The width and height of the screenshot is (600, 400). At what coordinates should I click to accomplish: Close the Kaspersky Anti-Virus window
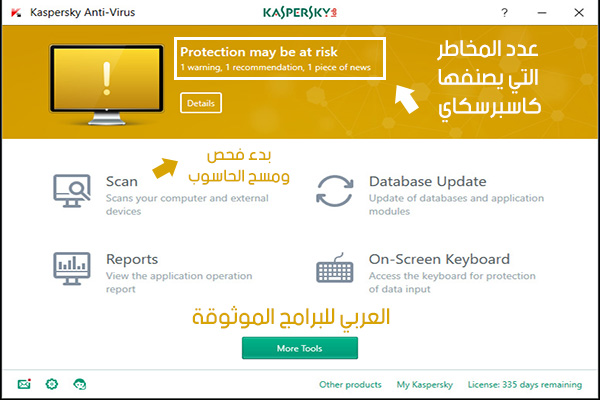coord(579,13)
